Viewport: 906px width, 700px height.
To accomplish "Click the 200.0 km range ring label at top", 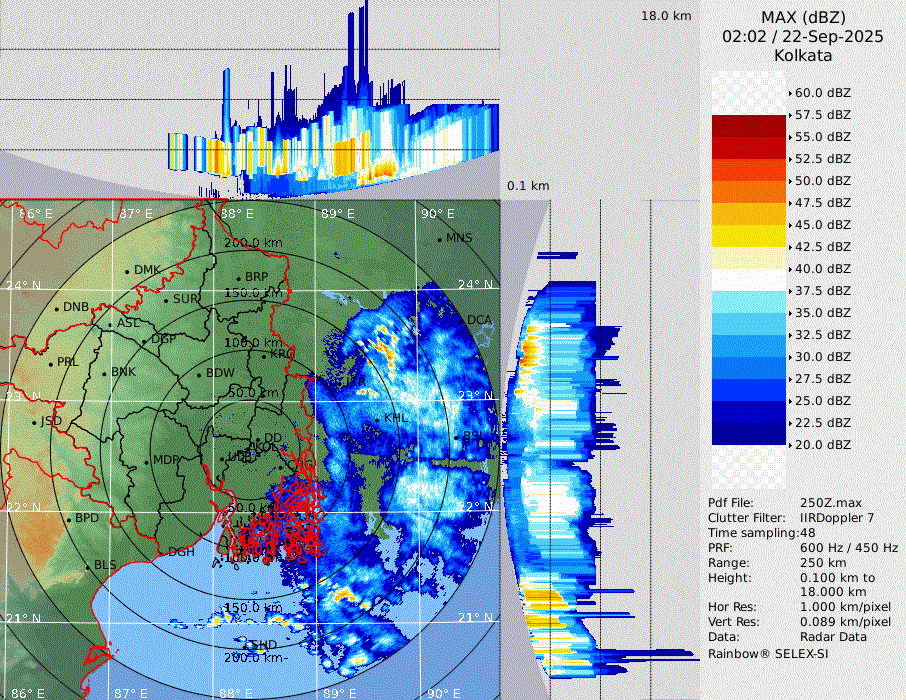I will 253,243.
